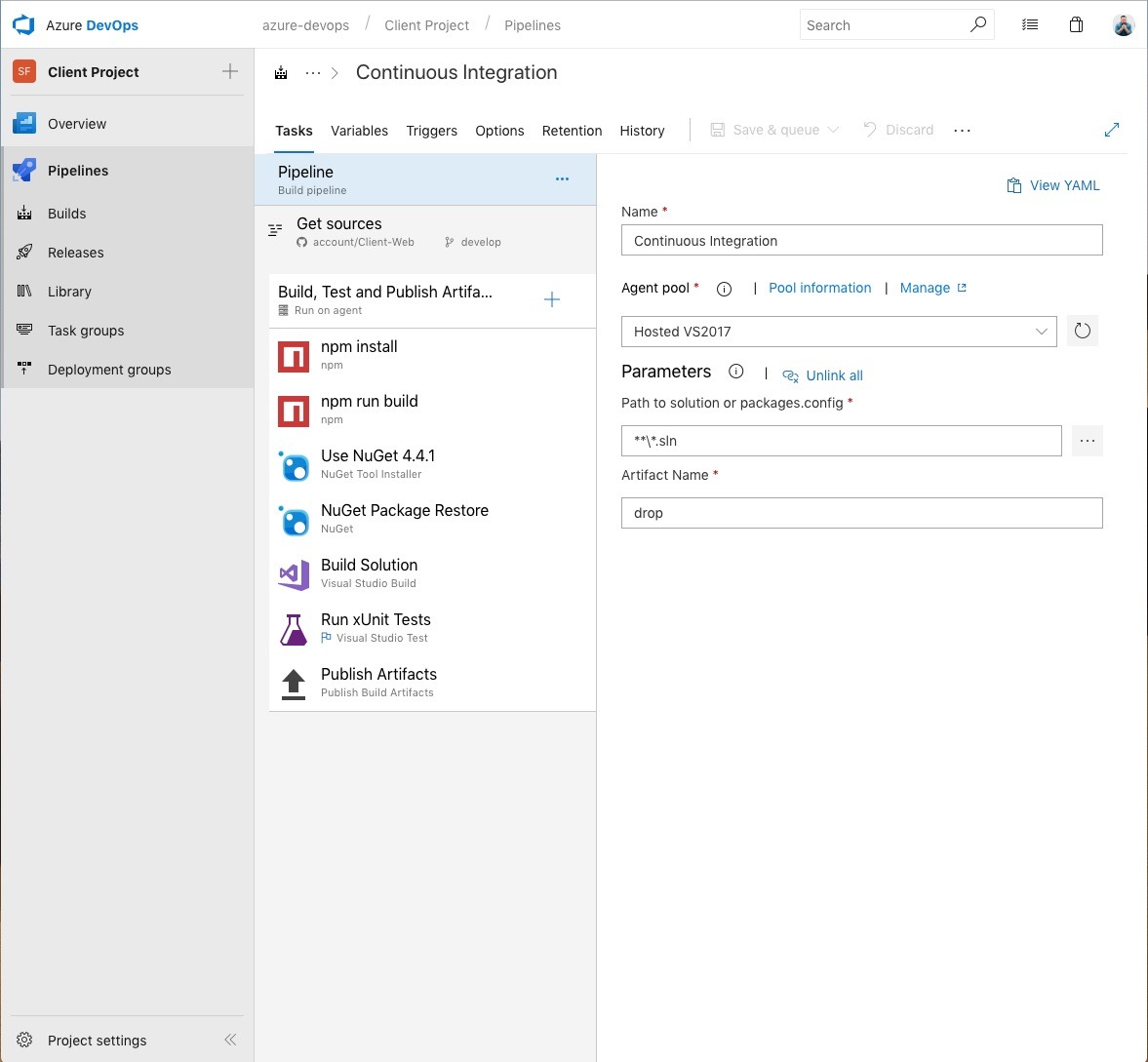
Task: Click the Azure DevOps logo icon
Action: click(x=23, y=25)
